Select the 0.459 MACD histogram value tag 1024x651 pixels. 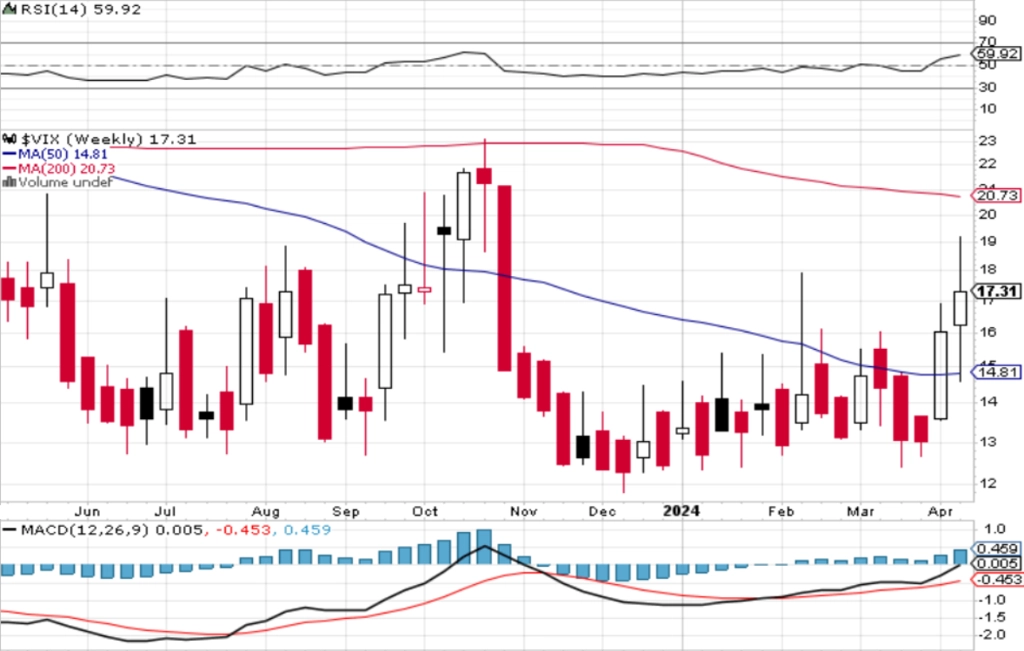[997, 548]
